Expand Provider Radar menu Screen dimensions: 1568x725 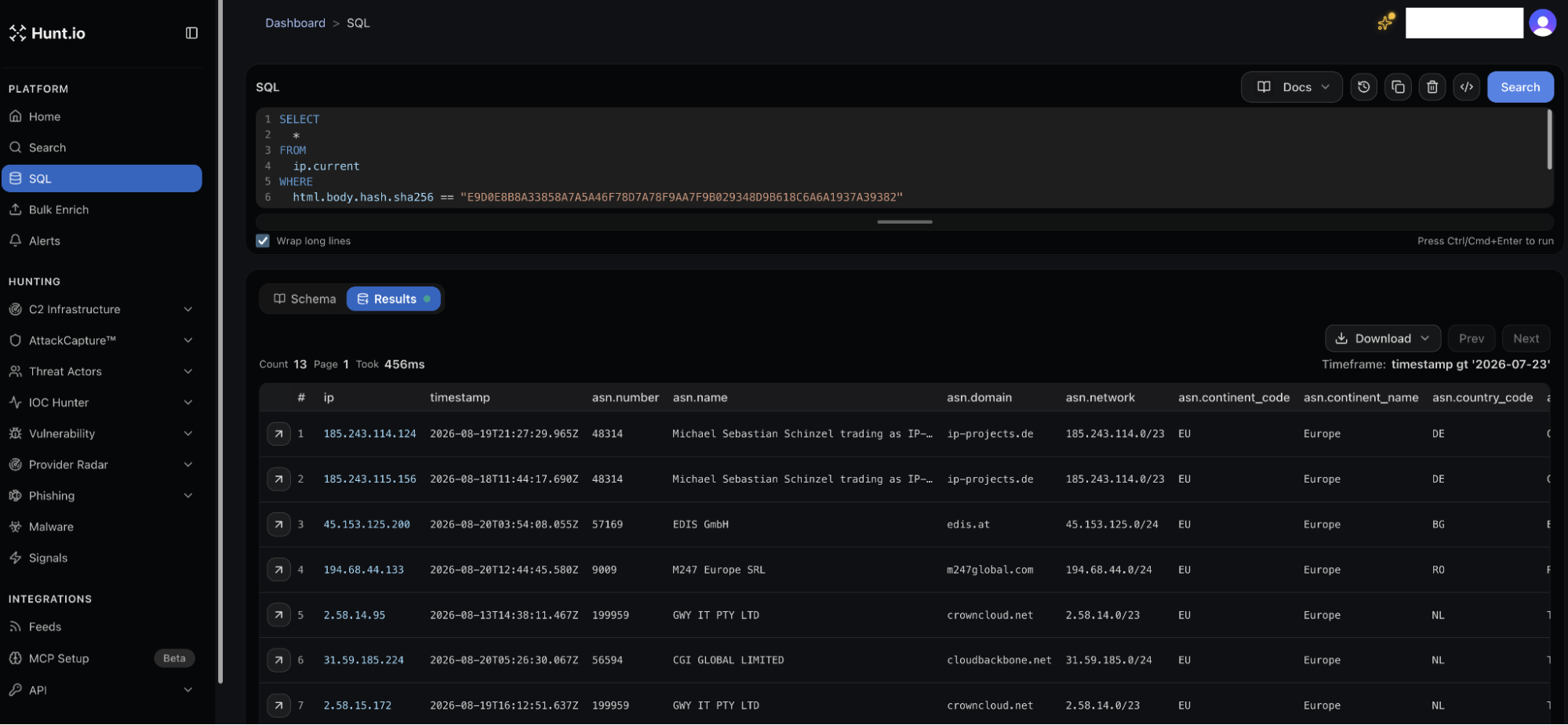coord(102,465)
